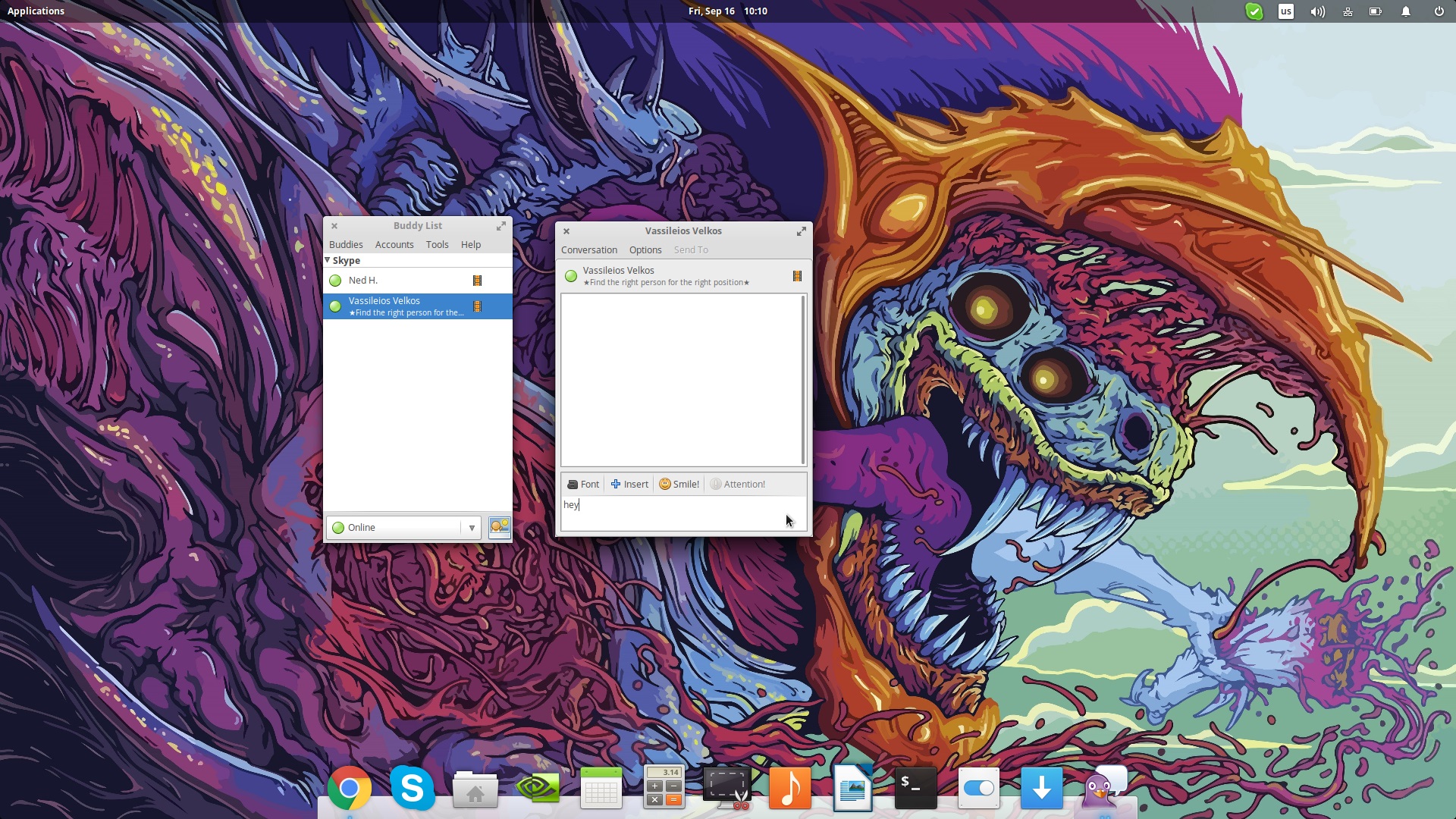
Task: Open the Tools menu in Buddy List
Action: click(x=437, y=245)
